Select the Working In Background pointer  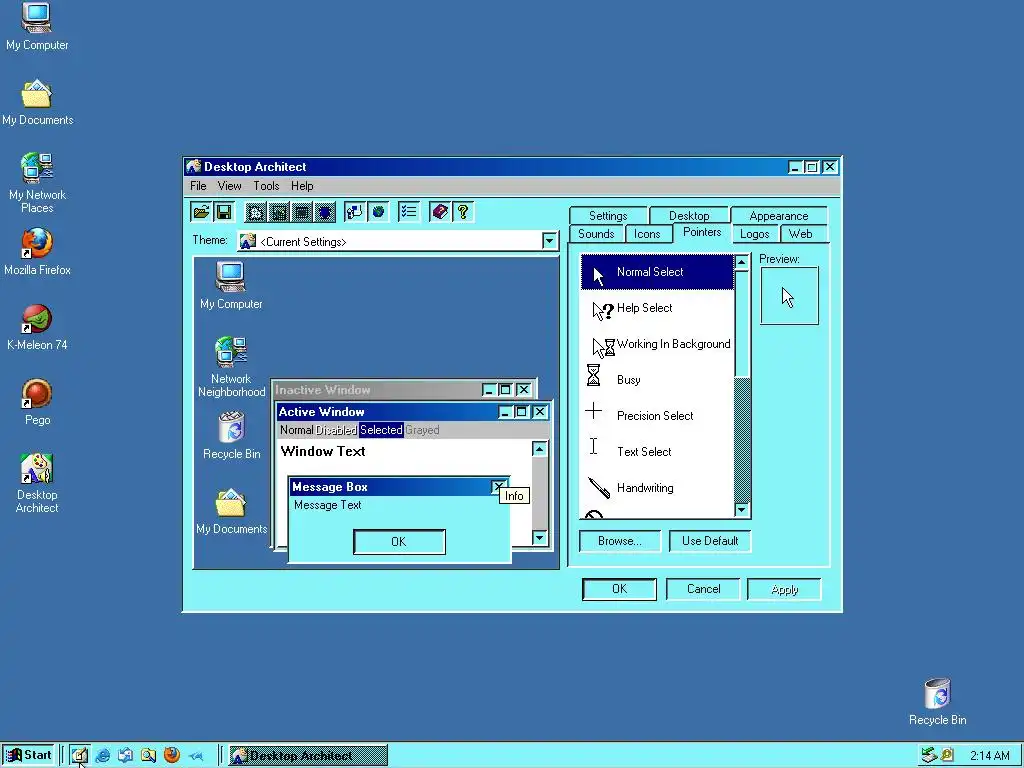coord(657,344)
